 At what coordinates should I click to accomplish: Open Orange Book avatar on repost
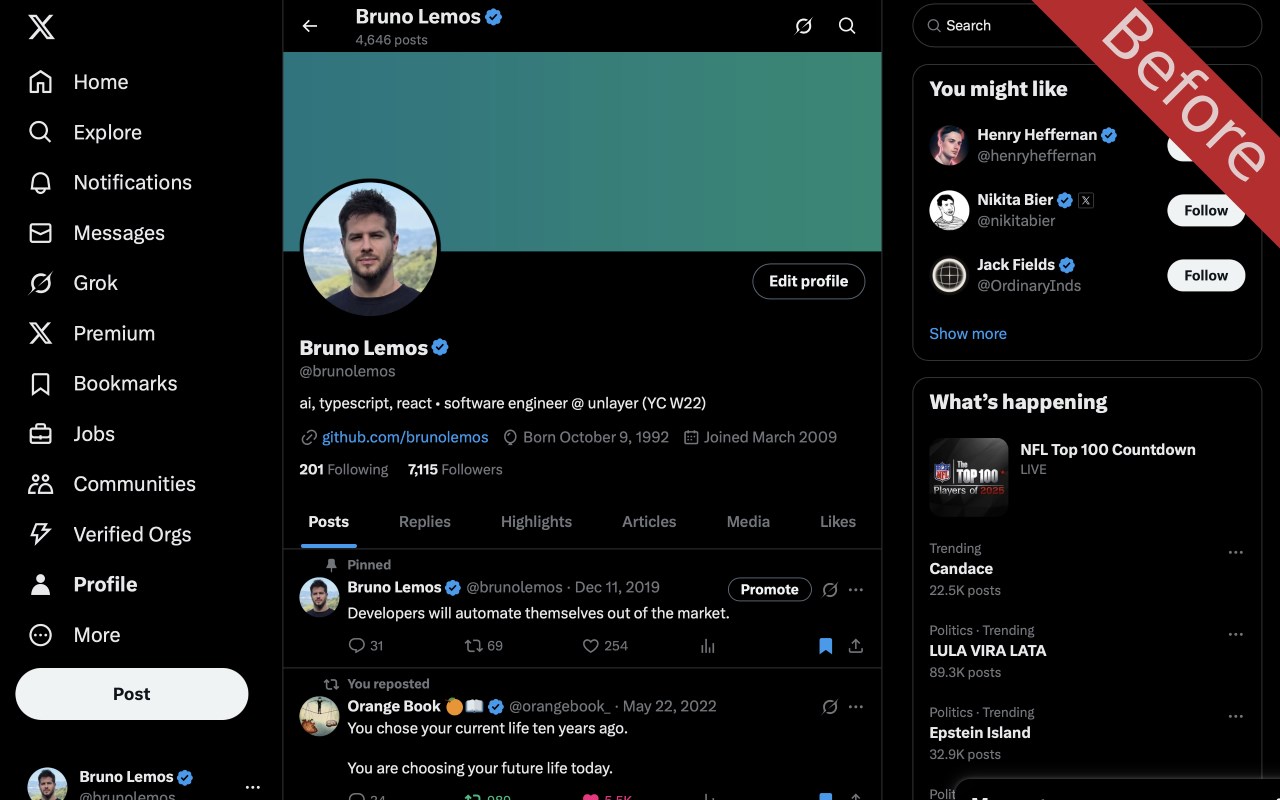tap(320, 716)
